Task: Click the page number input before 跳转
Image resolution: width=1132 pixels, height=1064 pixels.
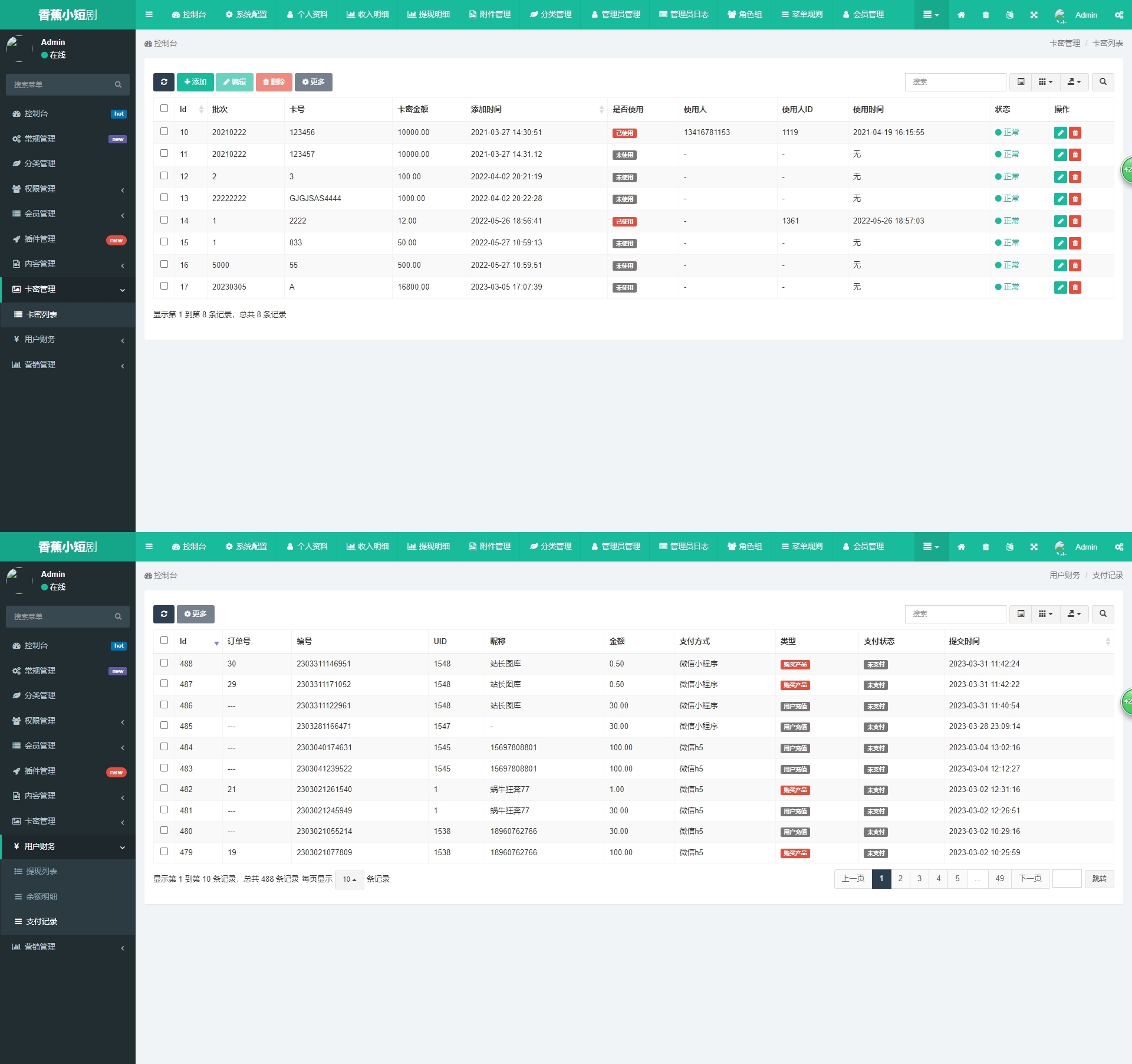Action: (x=1067, y=879)
